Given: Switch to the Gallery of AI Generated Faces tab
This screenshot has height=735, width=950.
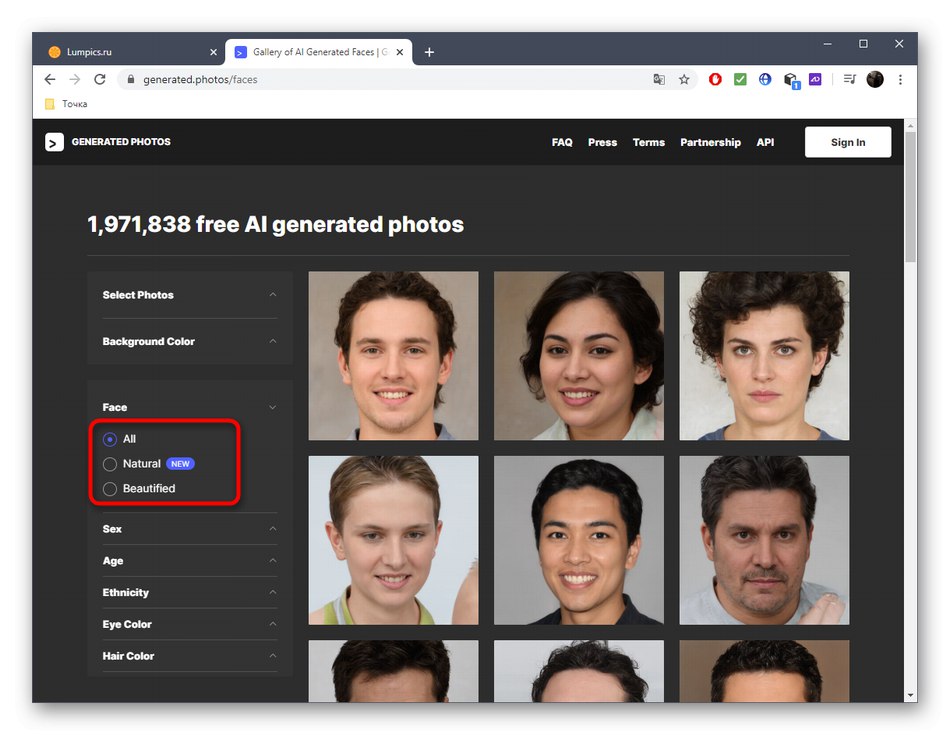Looking at the screenshot, I should (319, 52).
